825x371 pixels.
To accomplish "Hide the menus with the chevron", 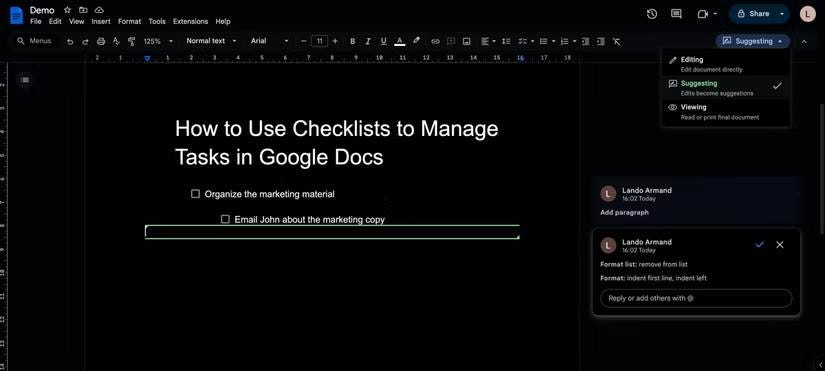I will click(x=804, y=42).
